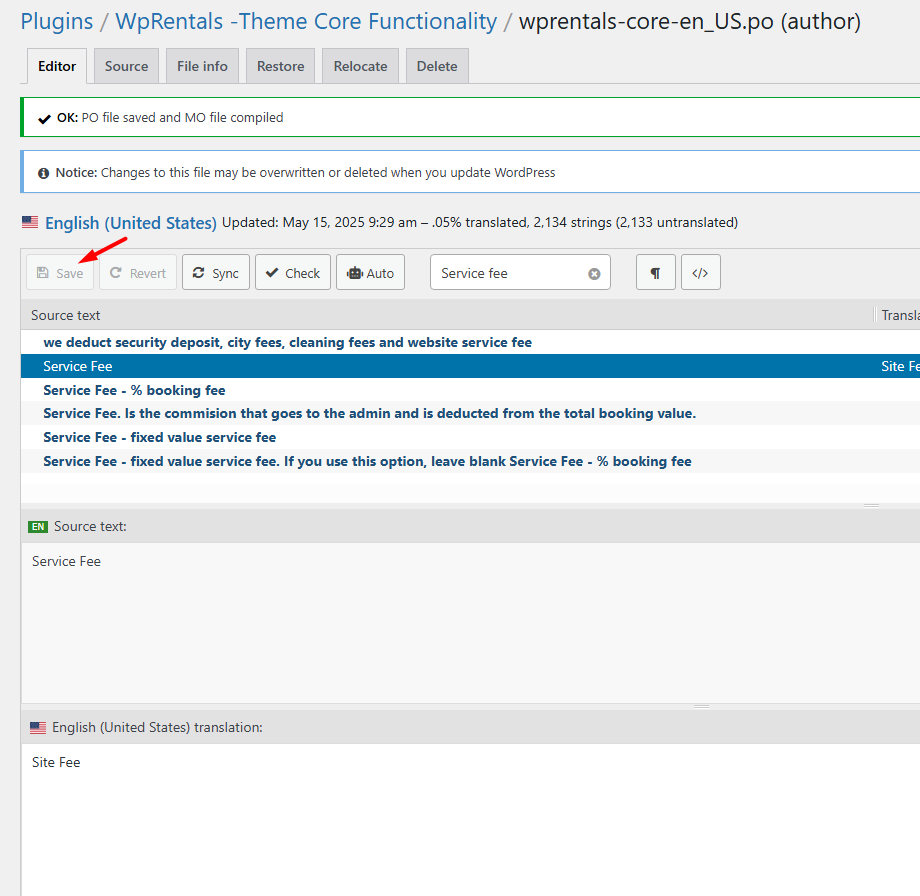Toggle code view button
The image size is (920, 896).
point(700,273)
